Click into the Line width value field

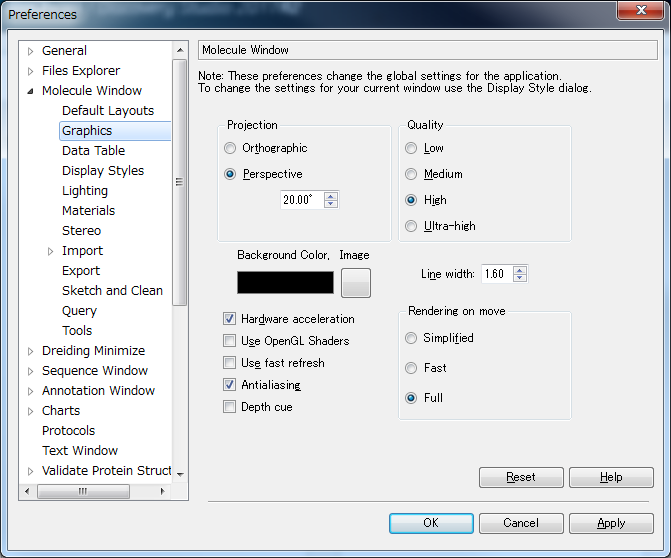495,274
